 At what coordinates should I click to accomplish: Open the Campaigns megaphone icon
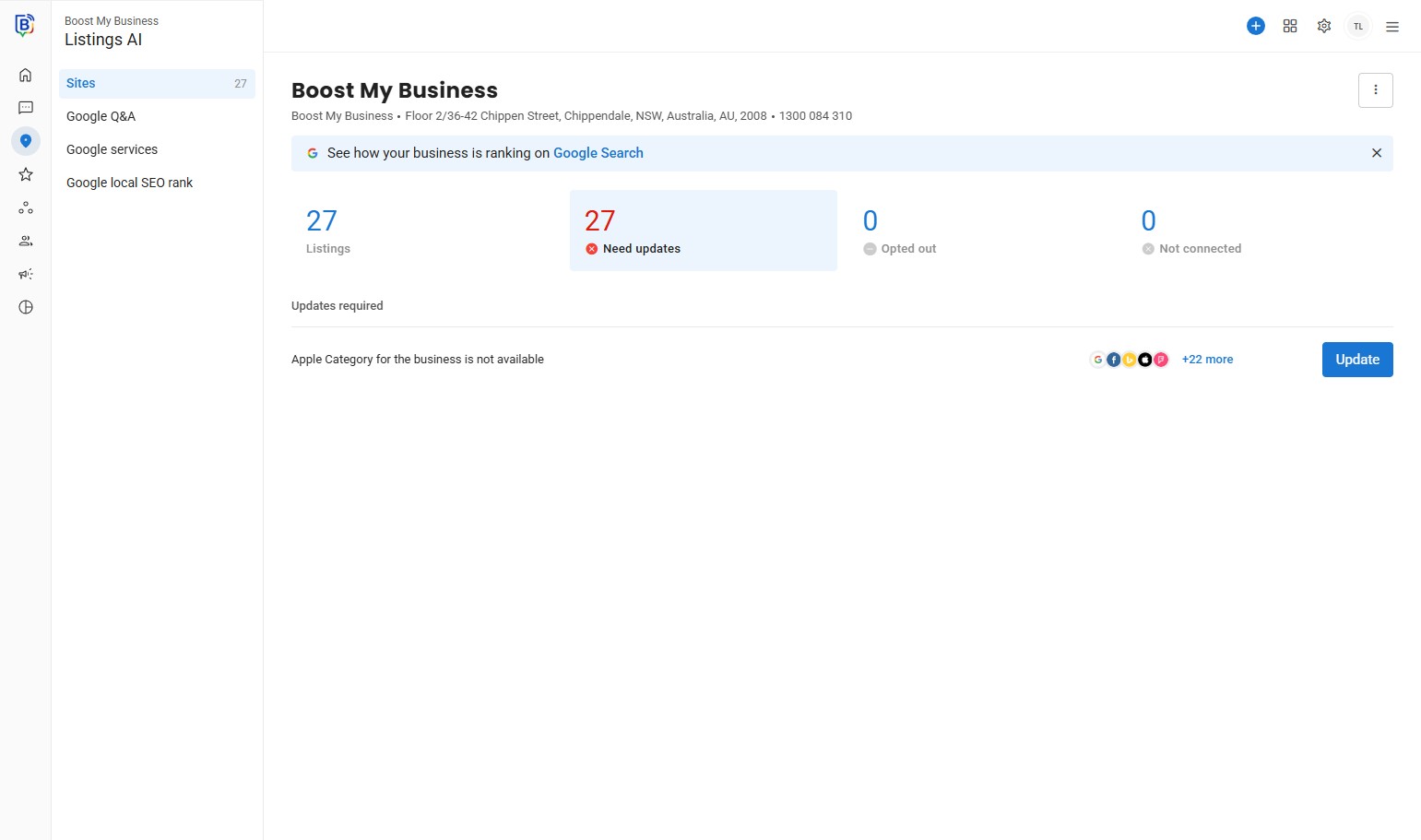pos(26,274)
